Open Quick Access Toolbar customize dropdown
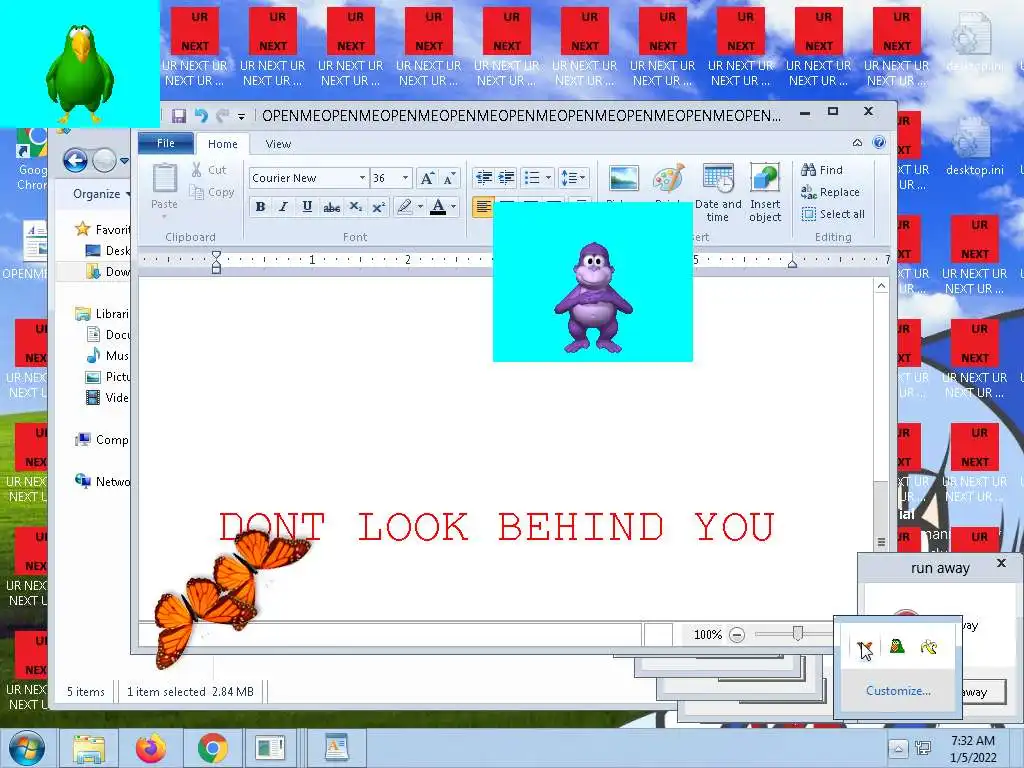This screenshot has width=1024, height=768. click(241, 117)
